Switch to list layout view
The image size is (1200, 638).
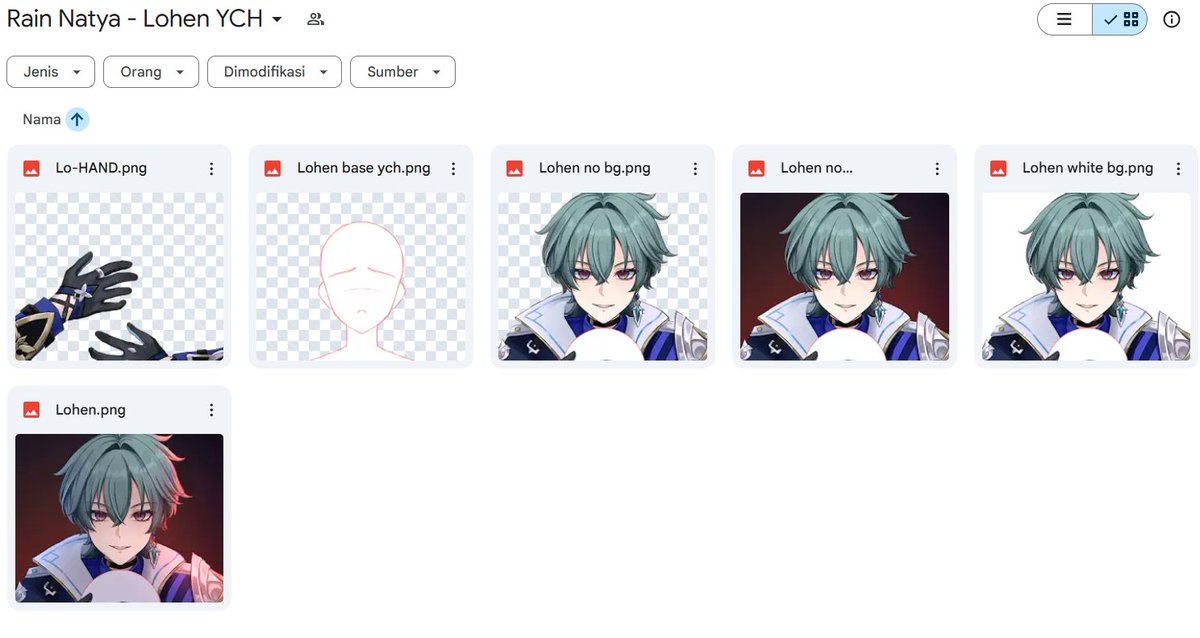tap(1065, 19)
